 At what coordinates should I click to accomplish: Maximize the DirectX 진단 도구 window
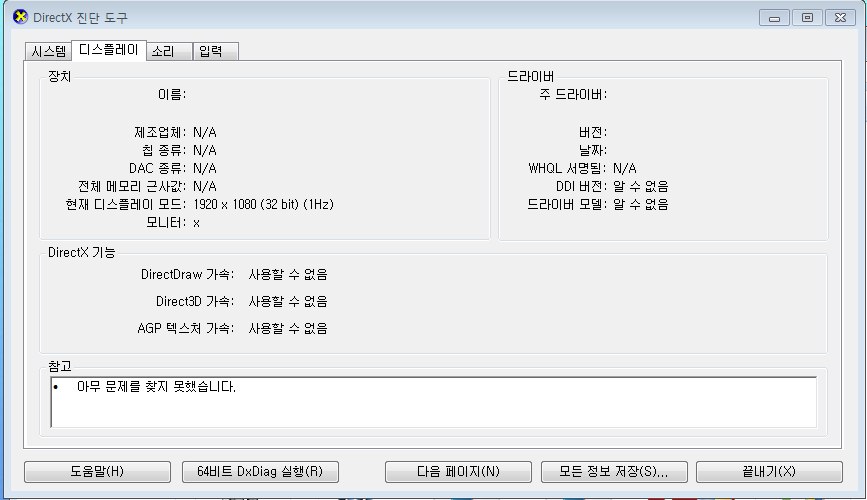(807, 18)
